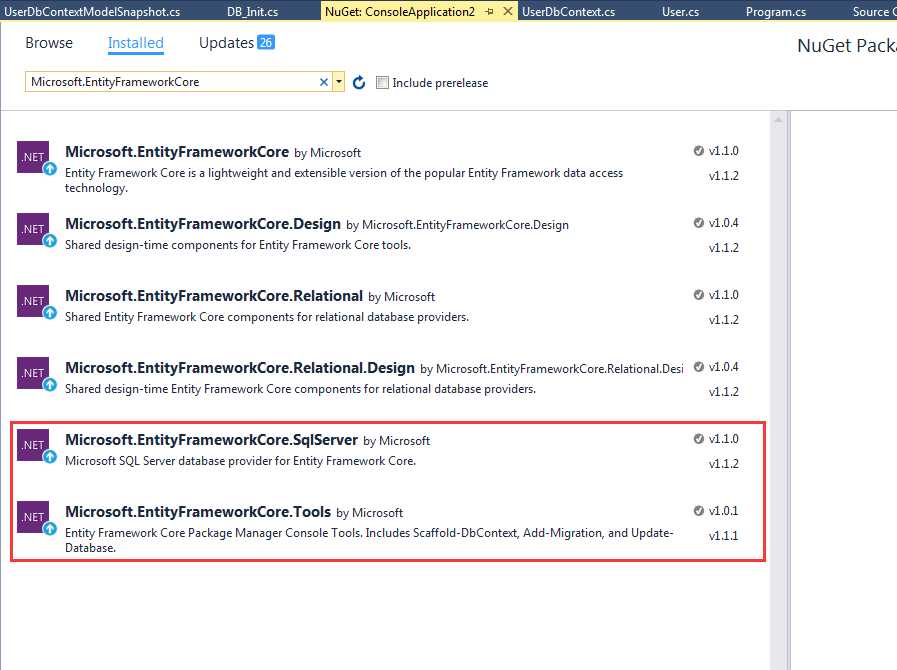
Task: Click available version v1.1.1 for Tools package
Action: 724,536
